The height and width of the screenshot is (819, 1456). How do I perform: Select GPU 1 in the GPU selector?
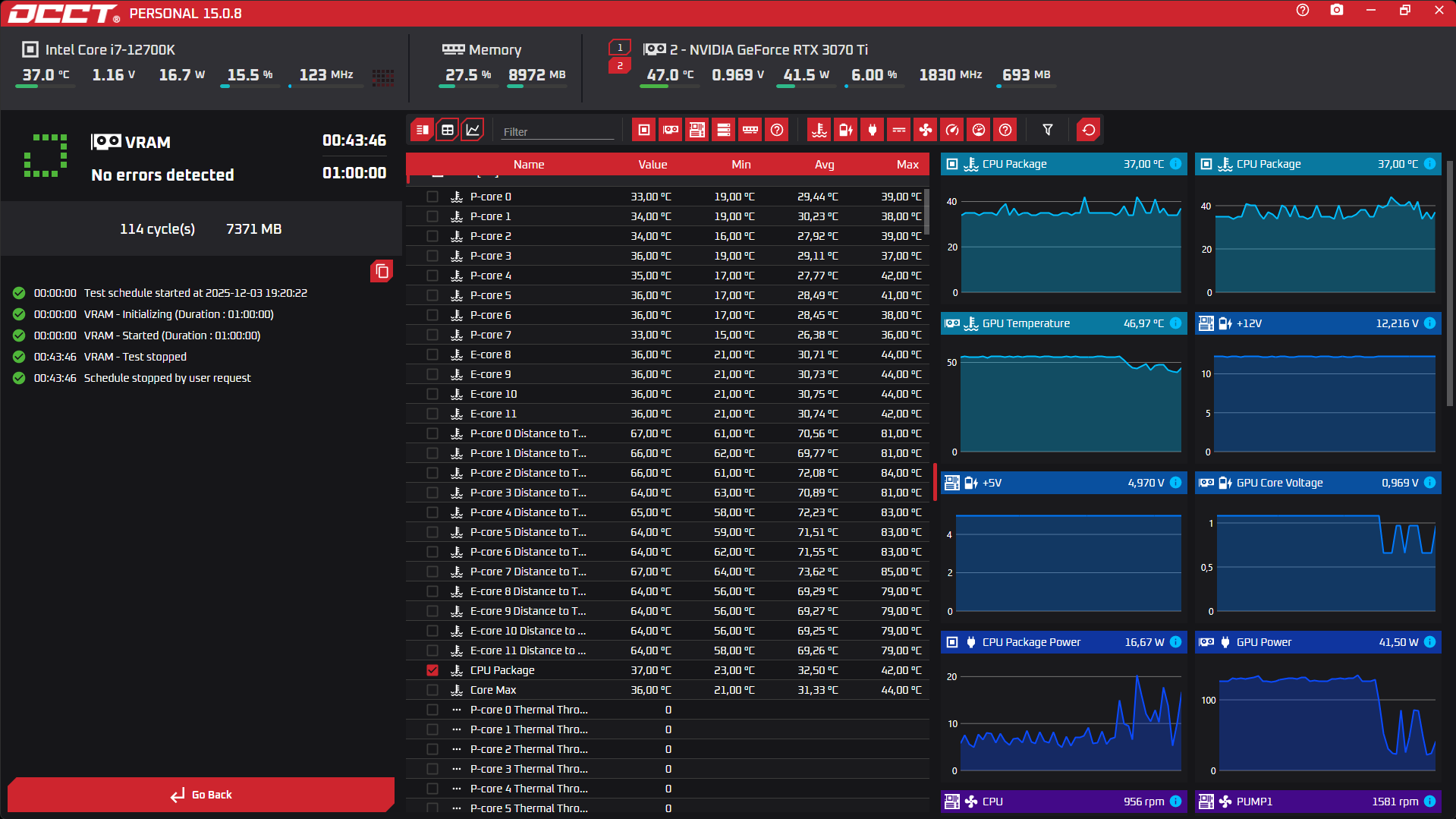point(620,48)
